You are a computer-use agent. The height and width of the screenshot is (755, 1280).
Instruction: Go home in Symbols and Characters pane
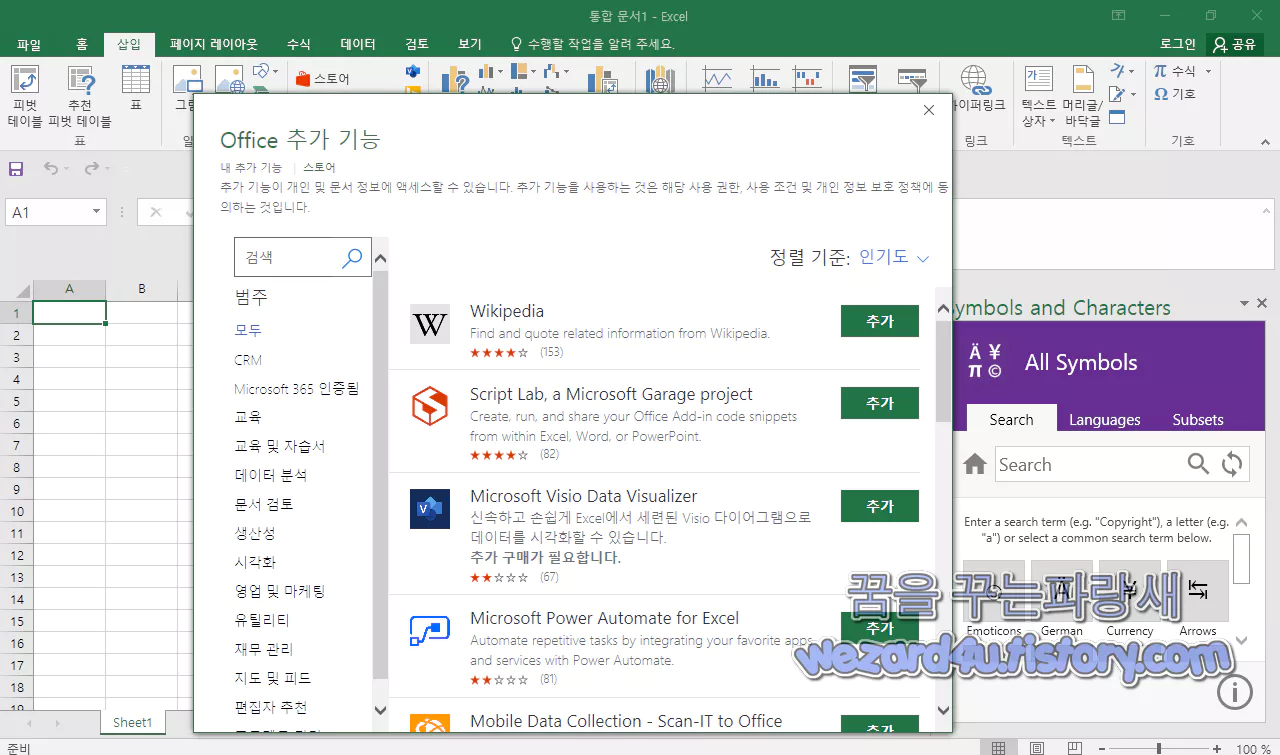click(x=975, y=464)
